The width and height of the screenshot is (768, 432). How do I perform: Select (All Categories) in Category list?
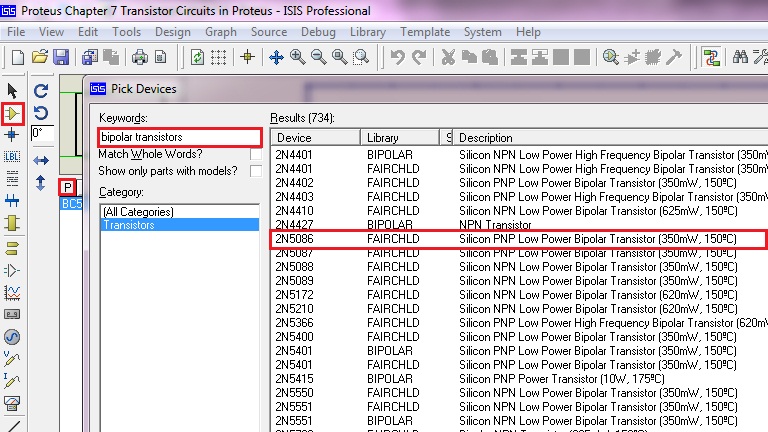[137, 212]
